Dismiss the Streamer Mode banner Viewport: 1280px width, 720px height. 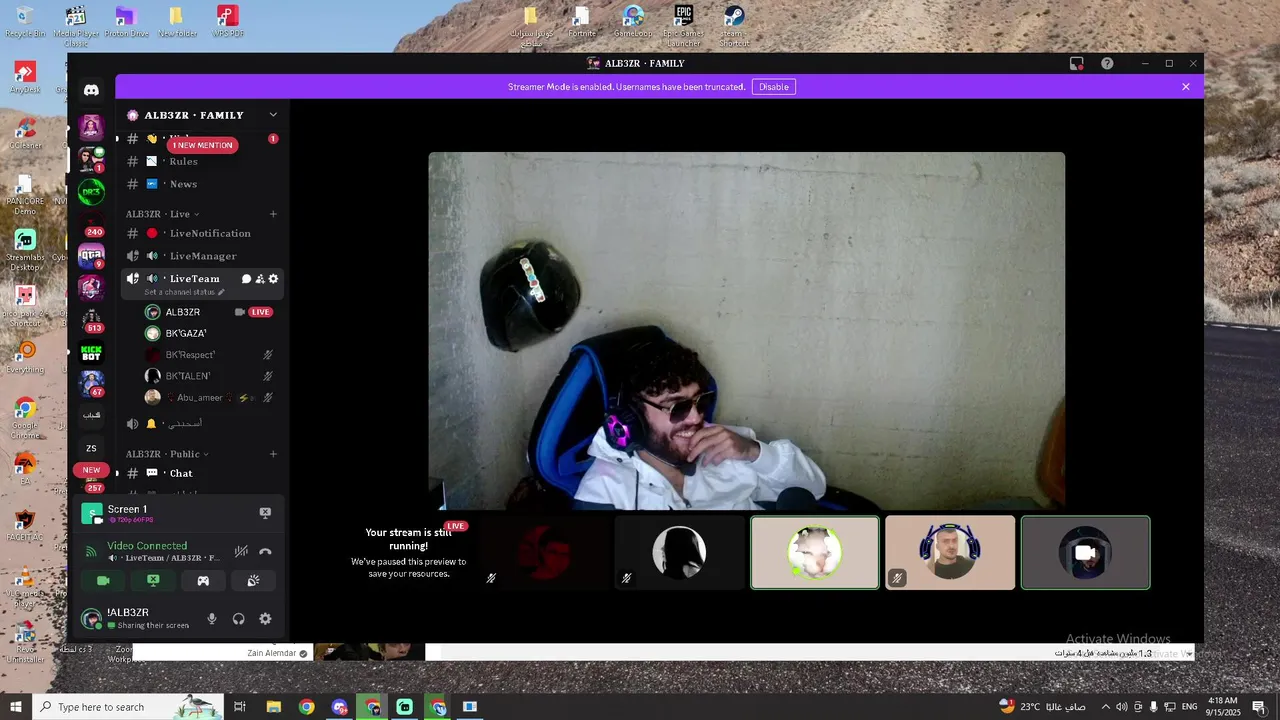(x=1186, y=87)
